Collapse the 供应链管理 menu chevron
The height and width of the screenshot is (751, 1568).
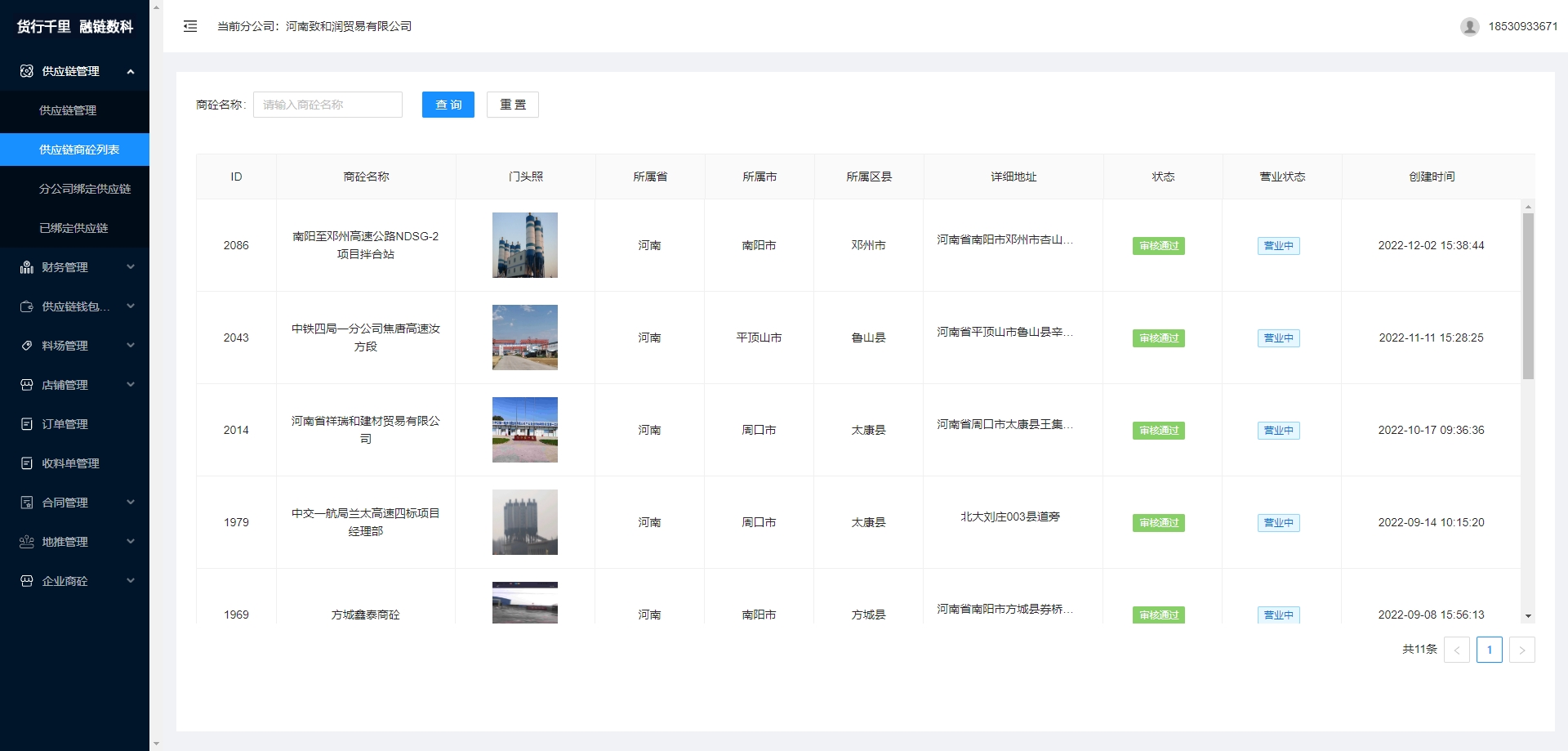(131, 71)
